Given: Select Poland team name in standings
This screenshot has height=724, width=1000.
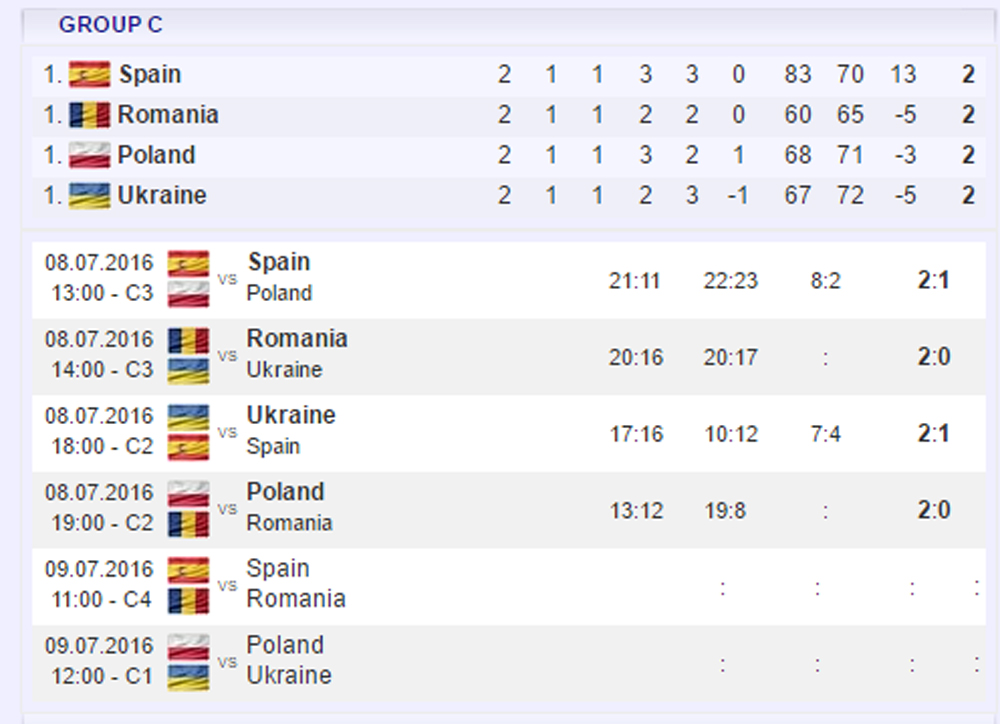Looking at the screenshot, I should pos(156,155).
